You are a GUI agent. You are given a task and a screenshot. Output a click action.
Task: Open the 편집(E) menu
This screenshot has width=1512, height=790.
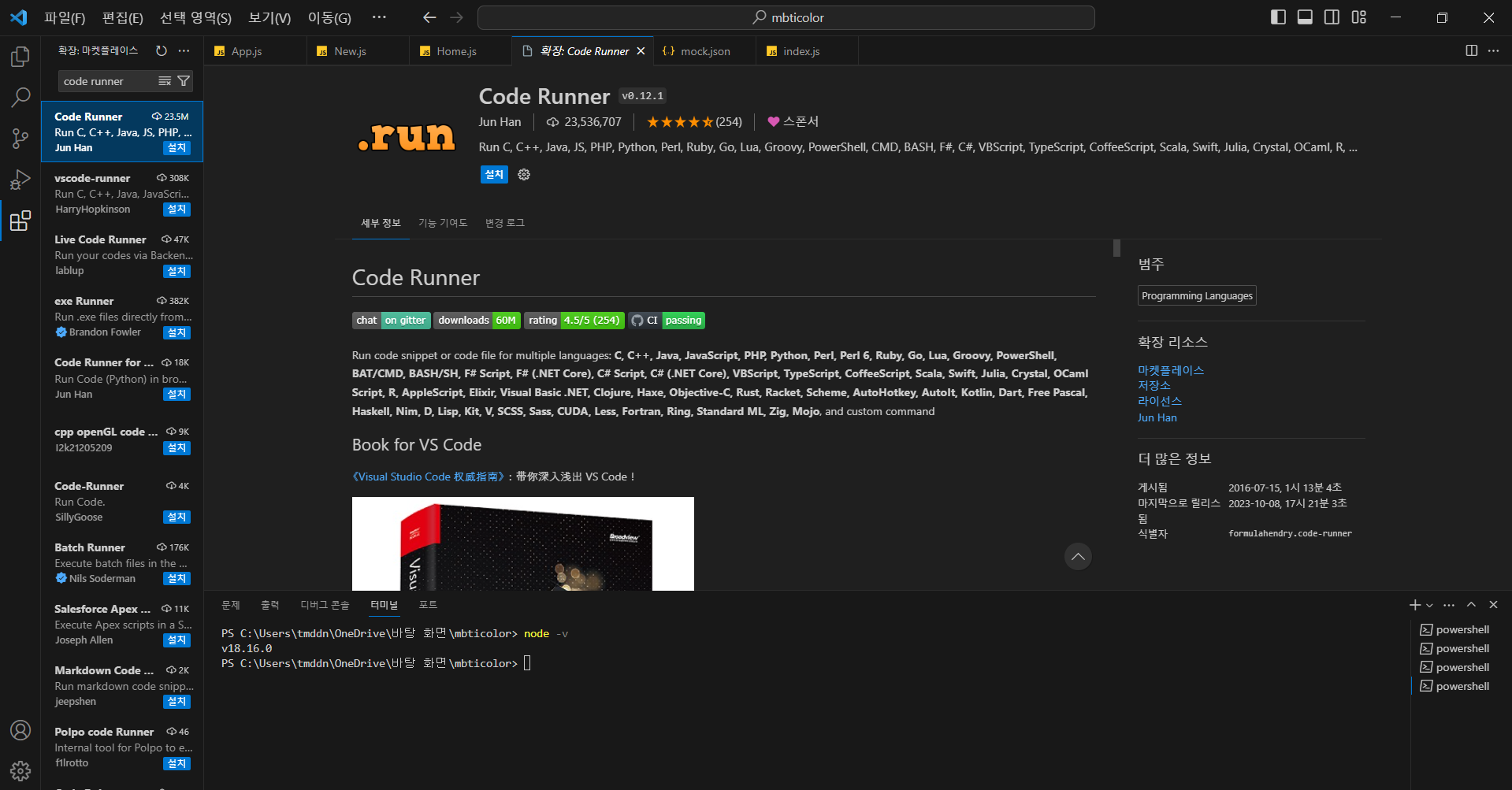(123, 17)
